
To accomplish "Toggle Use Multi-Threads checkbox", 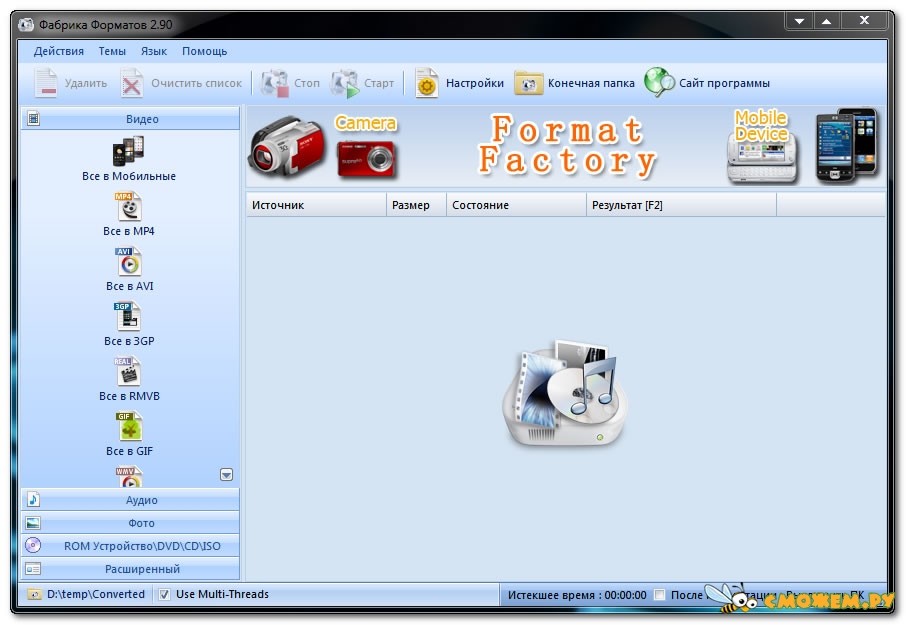I will 164,594.
